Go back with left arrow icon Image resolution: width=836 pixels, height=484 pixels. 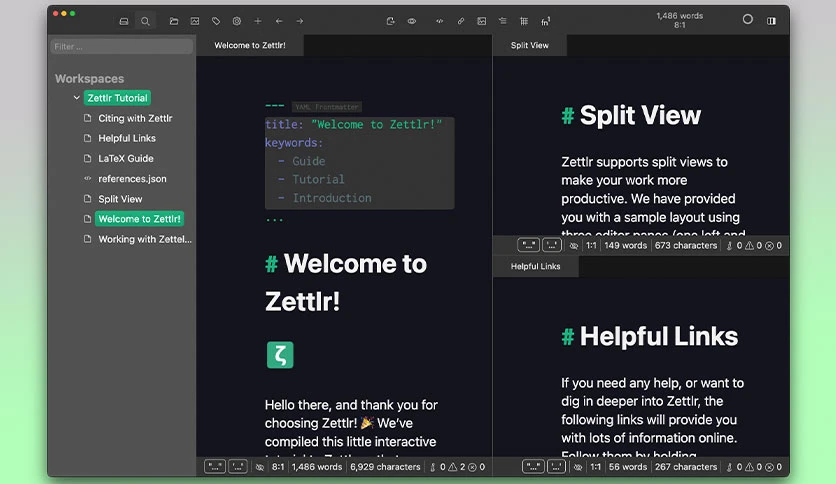279,21
